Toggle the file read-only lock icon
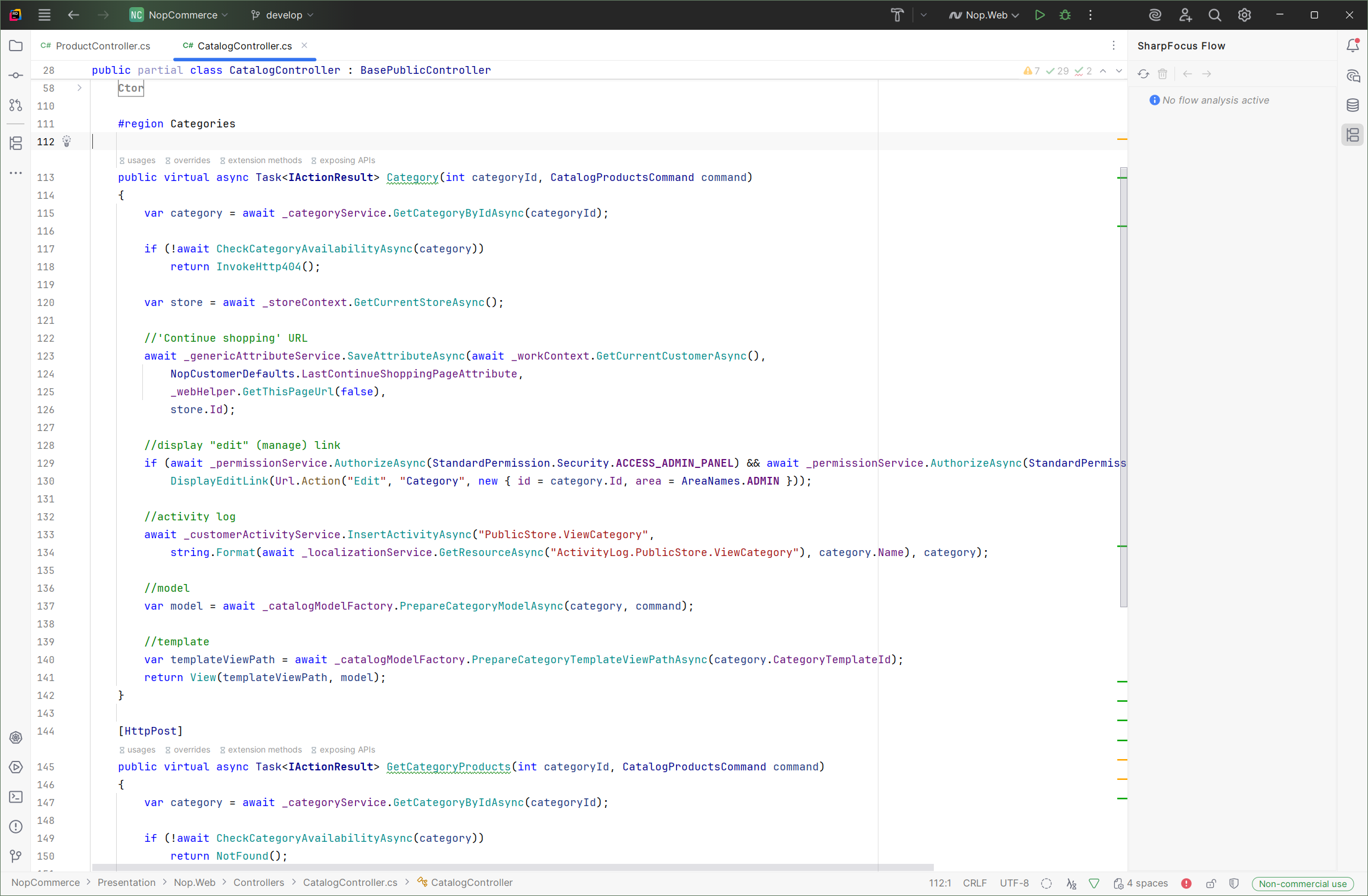Screen dimensions: 1368x896 1211,883
